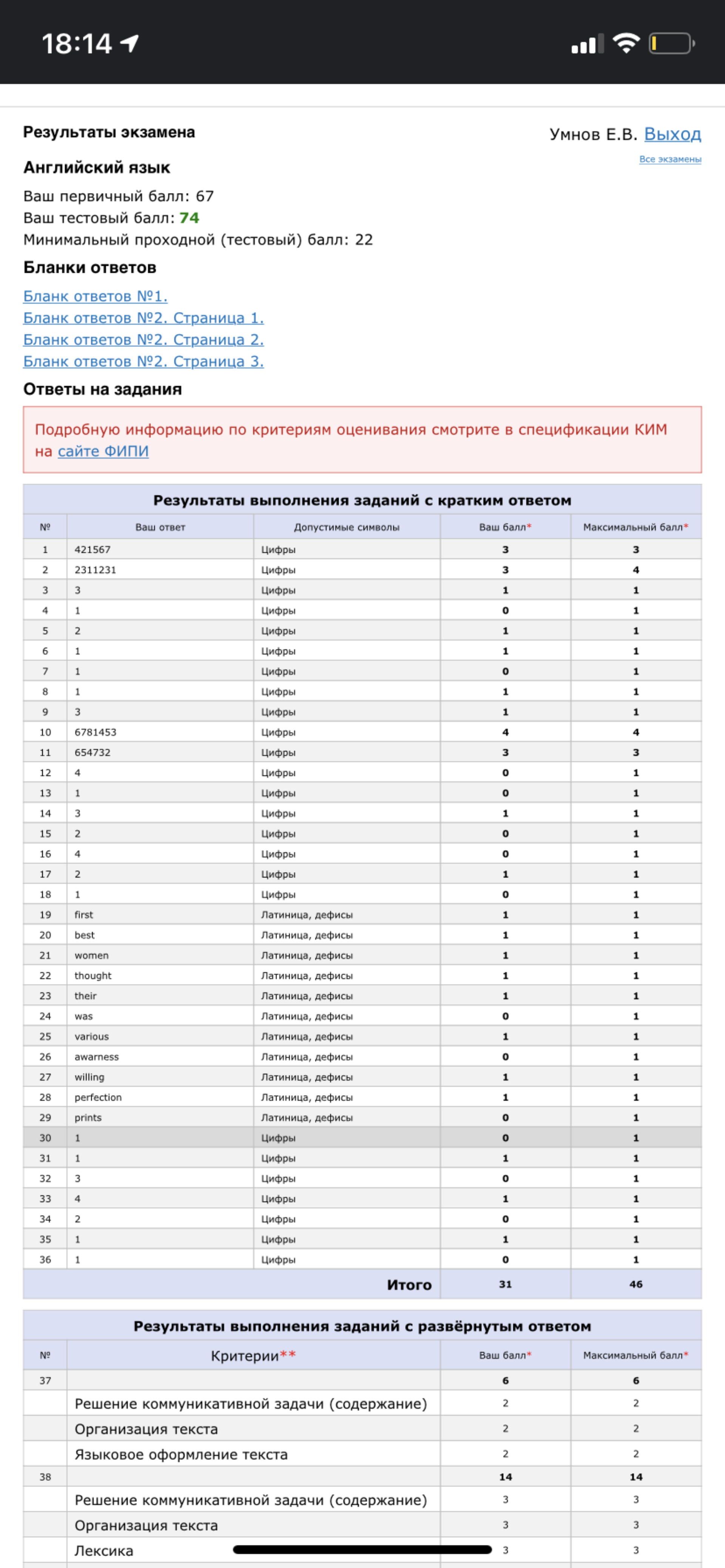Click the Ответы на задания heading
Image resolution: width=725 pixels, height=1568 pixels.
102,389
